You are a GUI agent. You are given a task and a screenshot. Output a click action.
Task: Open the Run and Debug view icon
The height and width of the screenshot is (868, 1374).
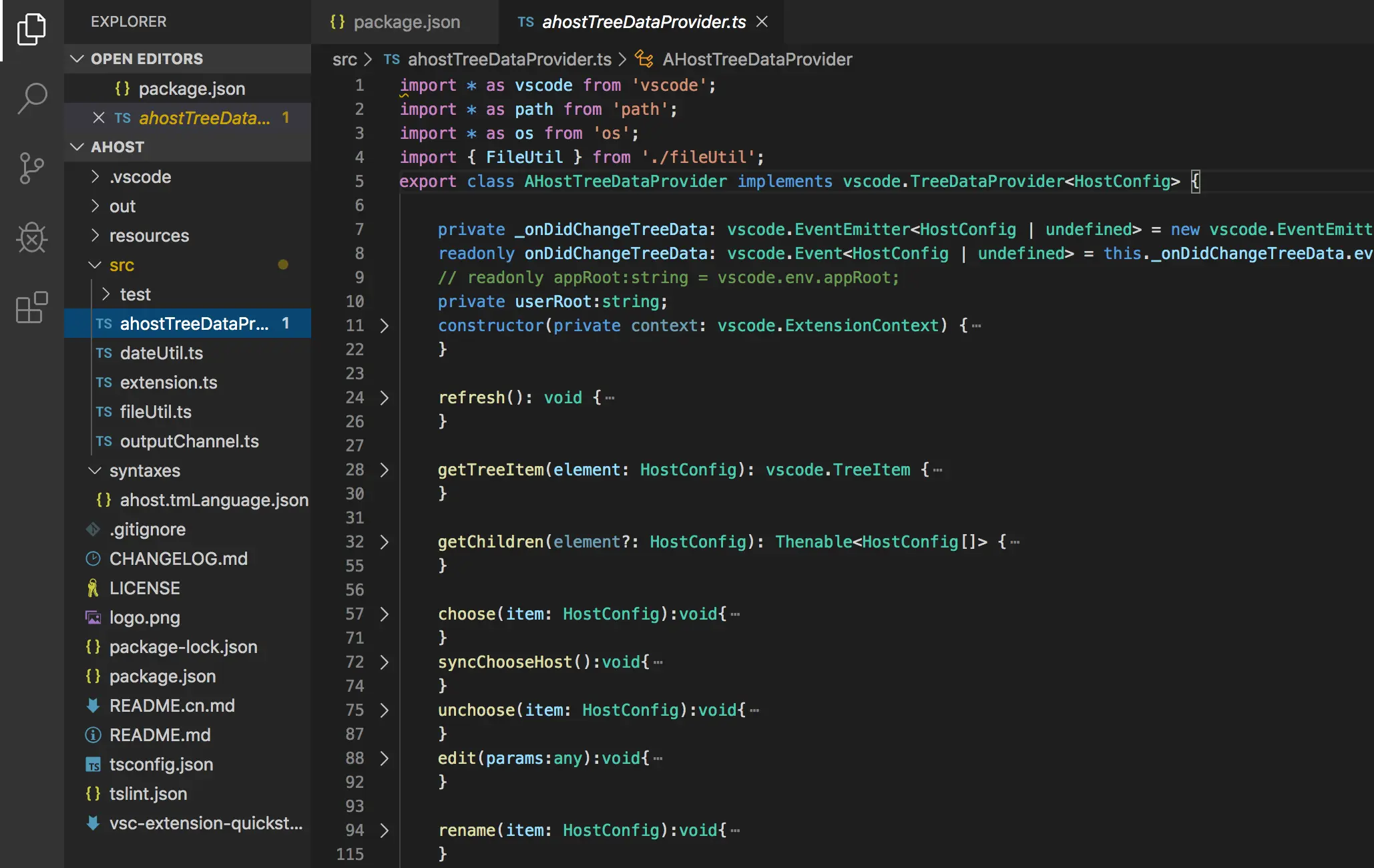tap(31, 238)
